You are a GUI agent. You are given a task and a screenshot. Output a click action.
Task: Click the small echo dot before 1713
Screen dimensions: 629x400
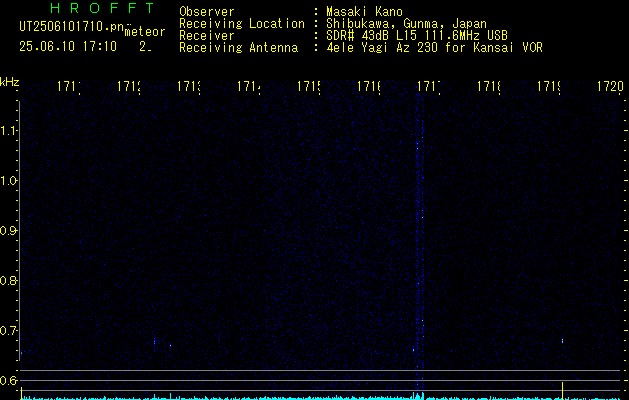pyautogui.click(x=170, y=345)
